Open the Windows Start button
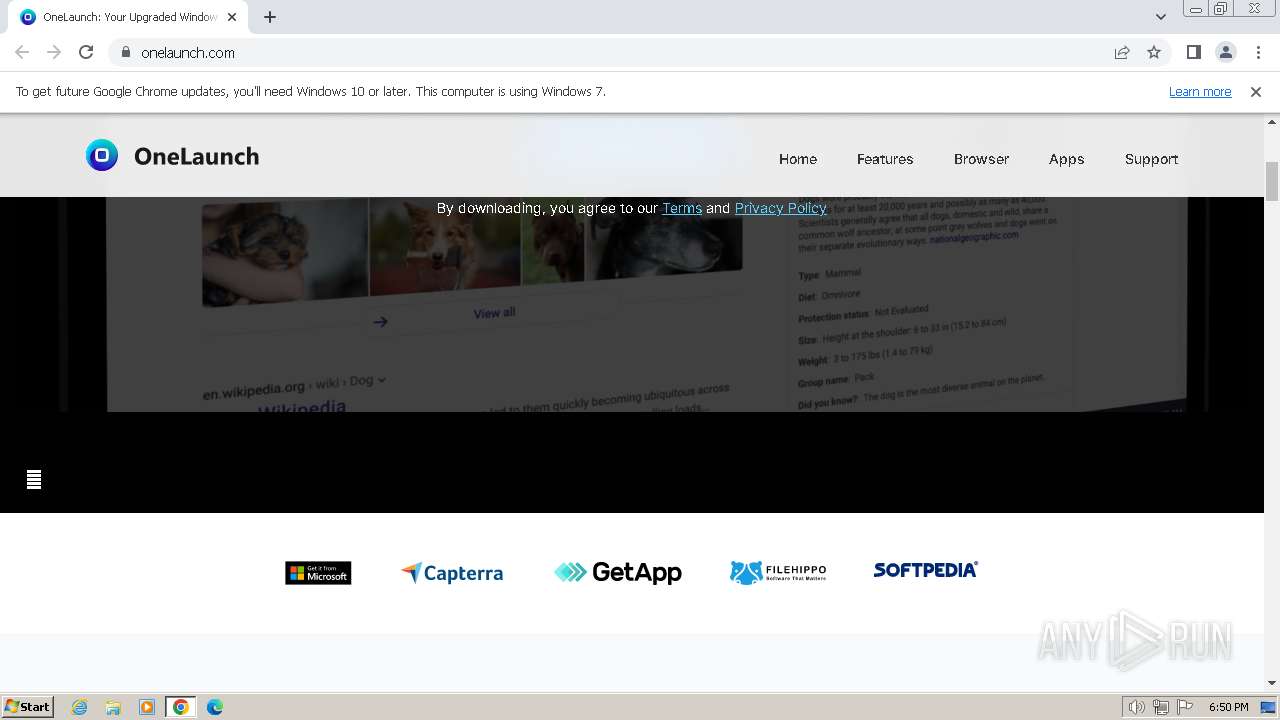Viewport: 1280px width, 720px height. coord(27,706)
